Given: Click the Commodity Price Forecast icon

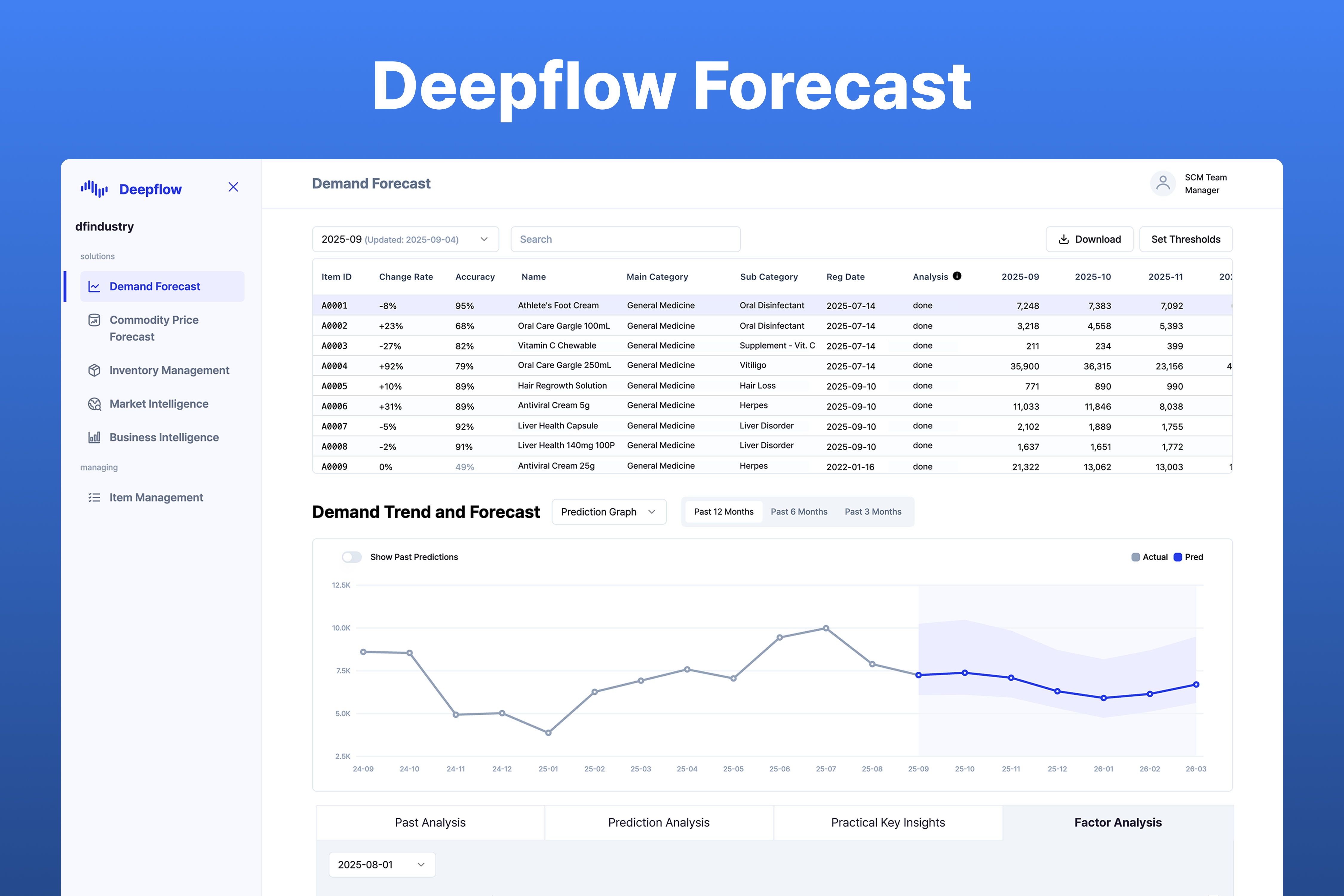Looking at the screenshot, I should (94, 320).
